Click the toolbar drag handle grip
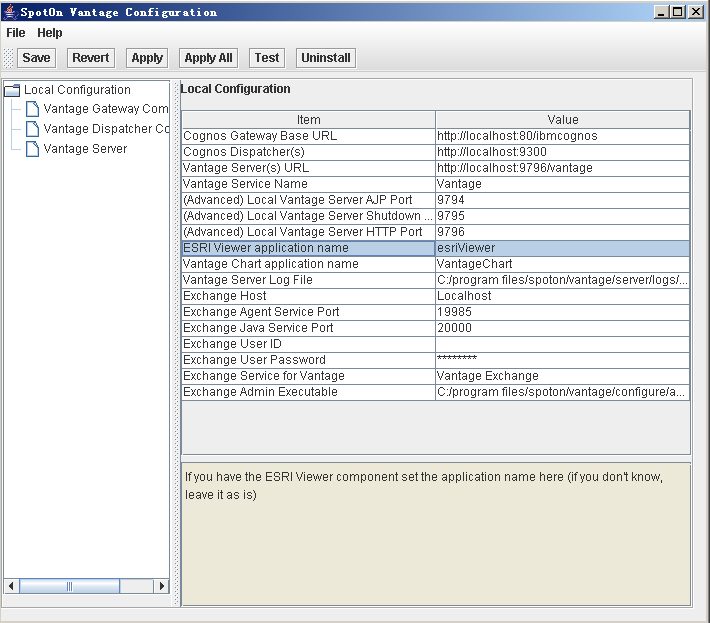Viewport: 710px width, 623px height. pyautogui.click(x=9, y=58)
